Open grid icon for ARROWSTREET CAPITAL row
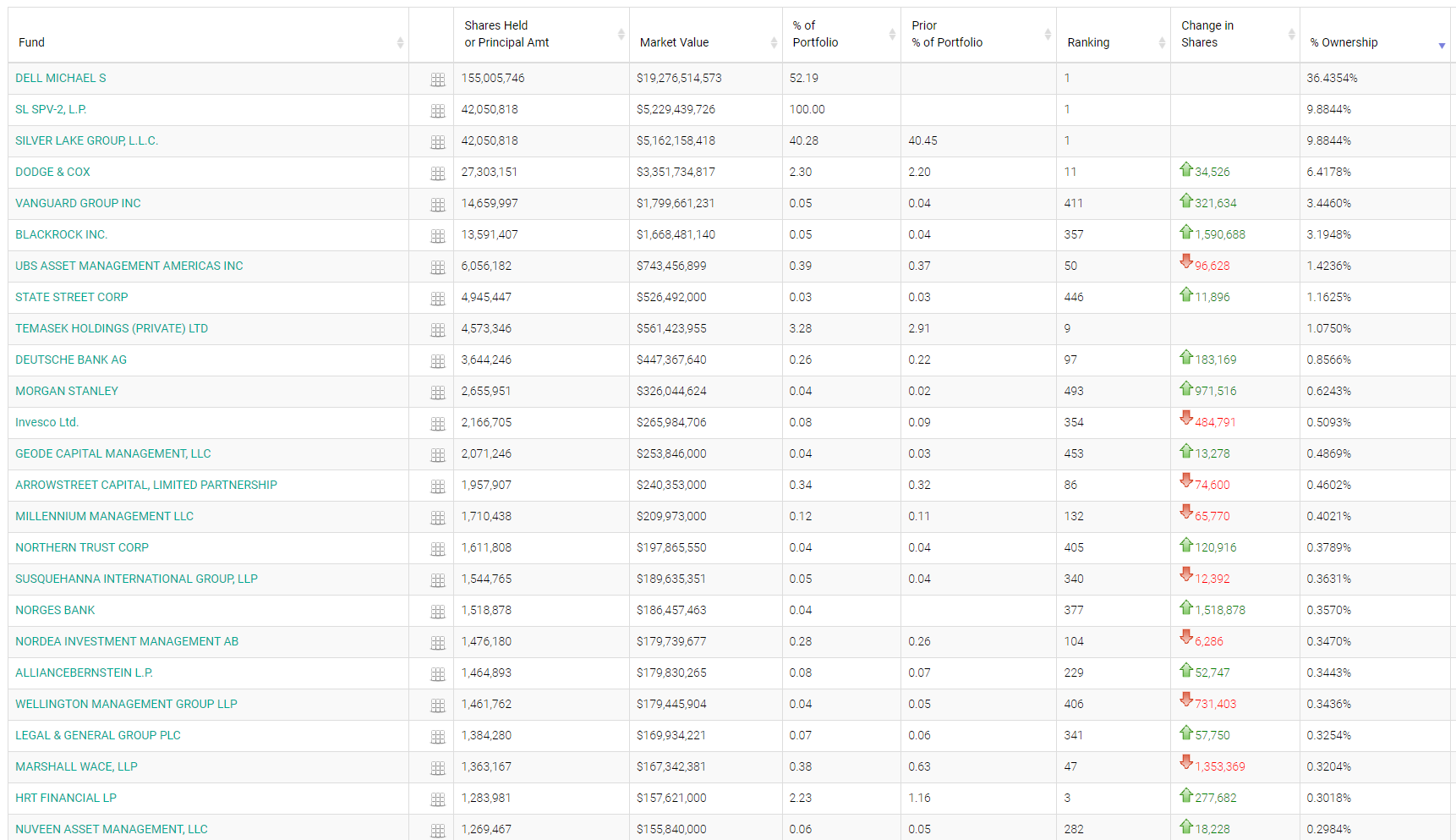1456x840 pixels. point(437,486)
